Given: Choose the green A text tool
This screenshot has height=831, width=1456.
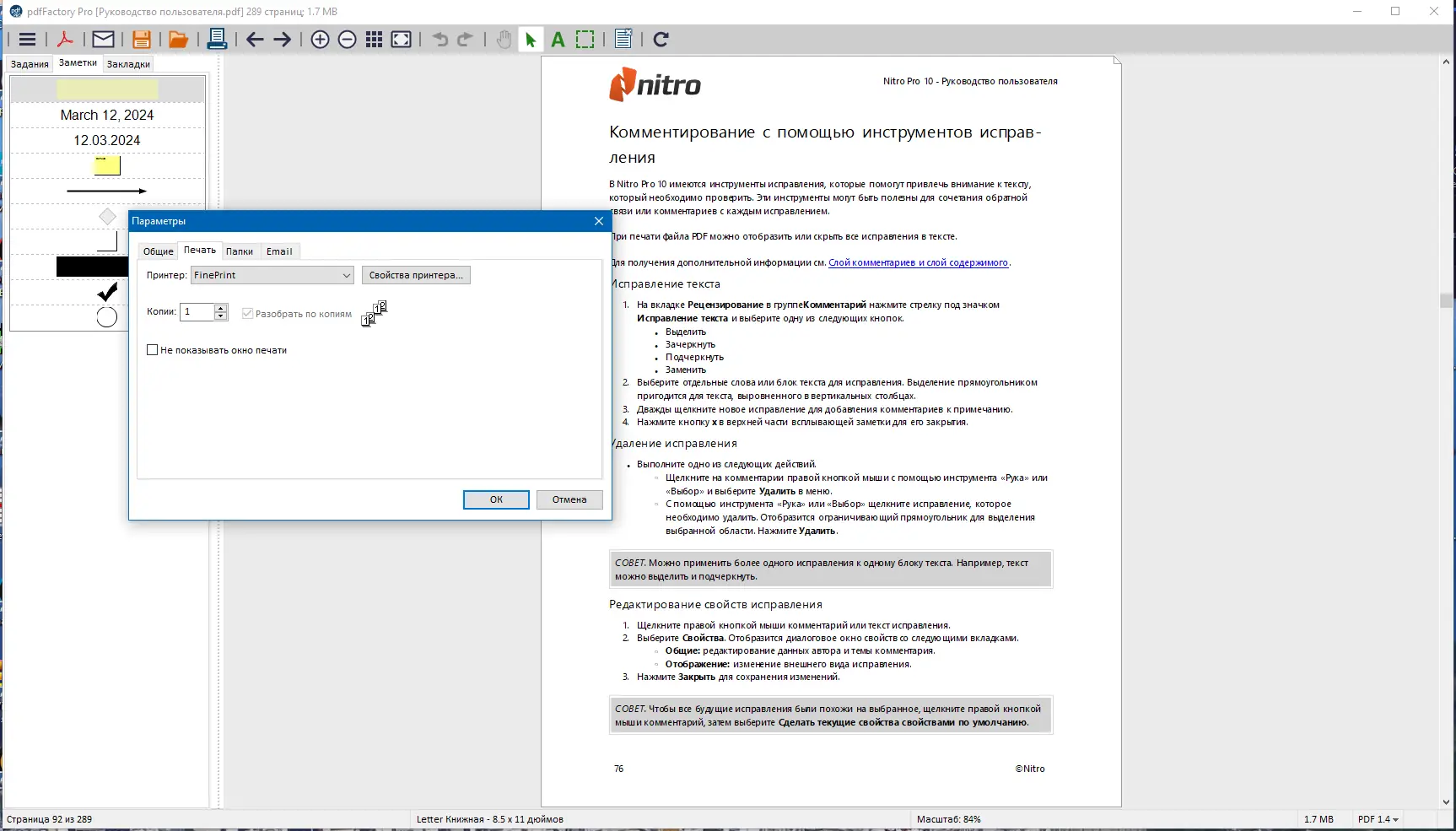Looking at the screenshot, I should point(558,40).
